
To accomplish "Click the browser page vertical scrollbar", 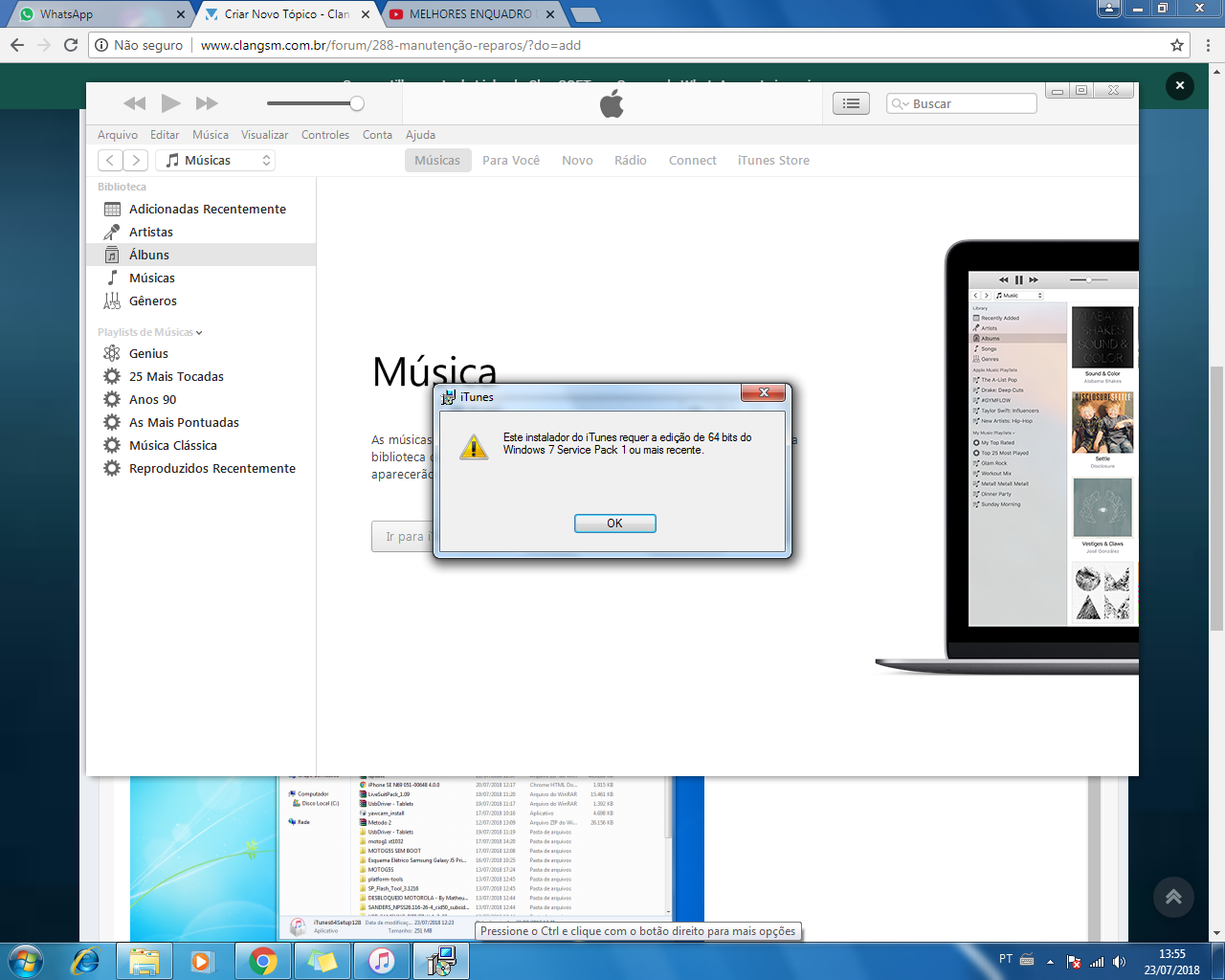I will [1217, 498].
